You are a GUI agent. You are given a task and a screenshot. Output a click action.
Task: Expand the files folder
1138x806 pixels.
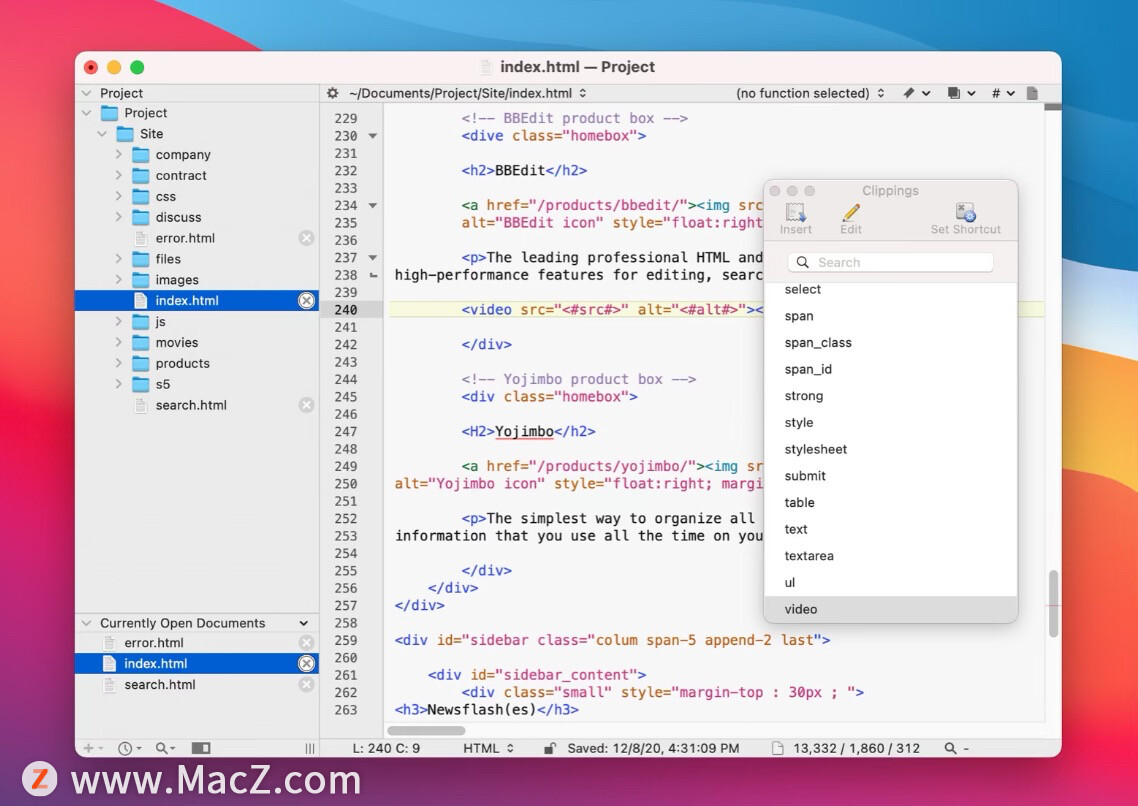(118, 258)
